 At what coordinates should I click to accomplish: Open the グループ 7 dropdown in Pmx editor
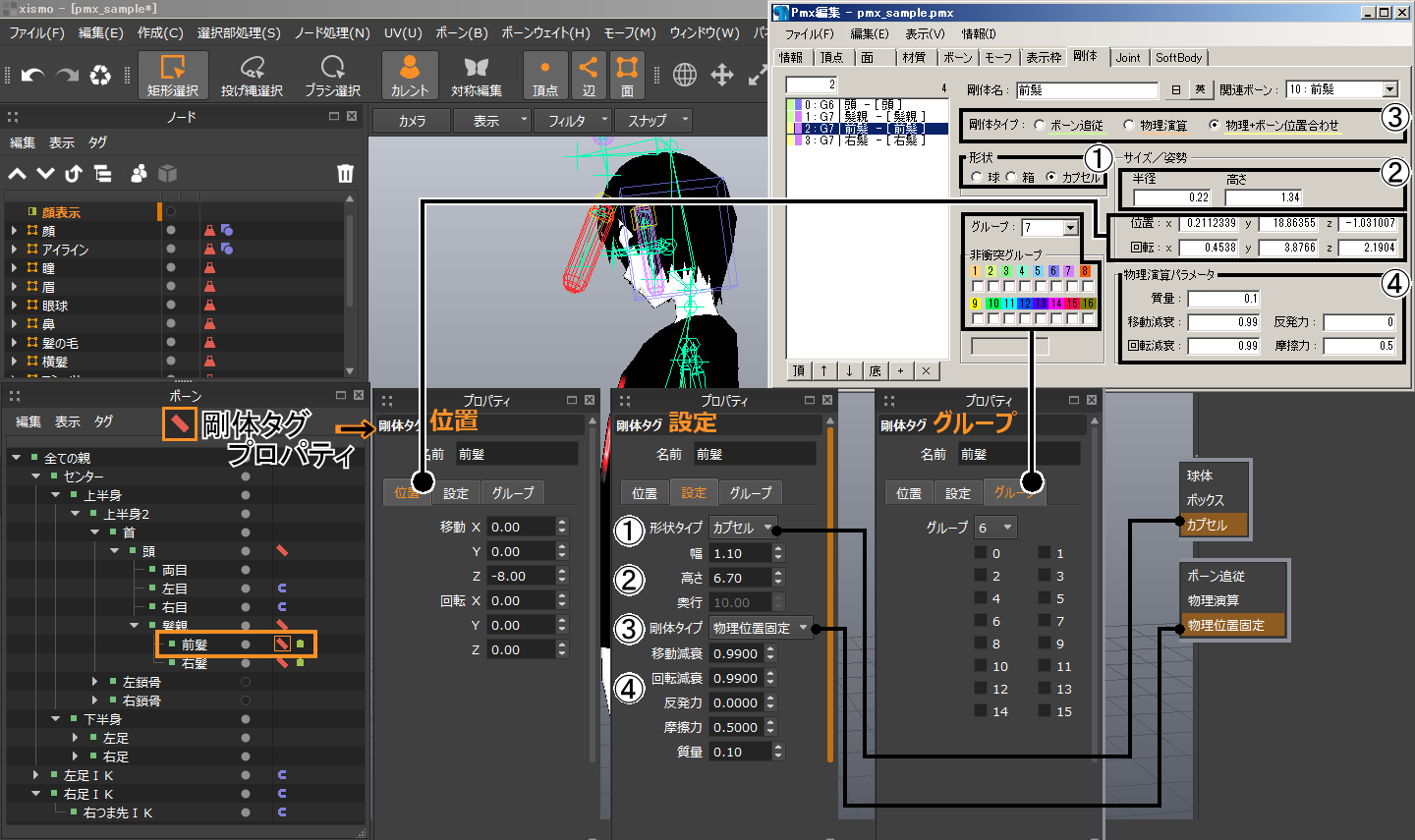(1070, 228)
